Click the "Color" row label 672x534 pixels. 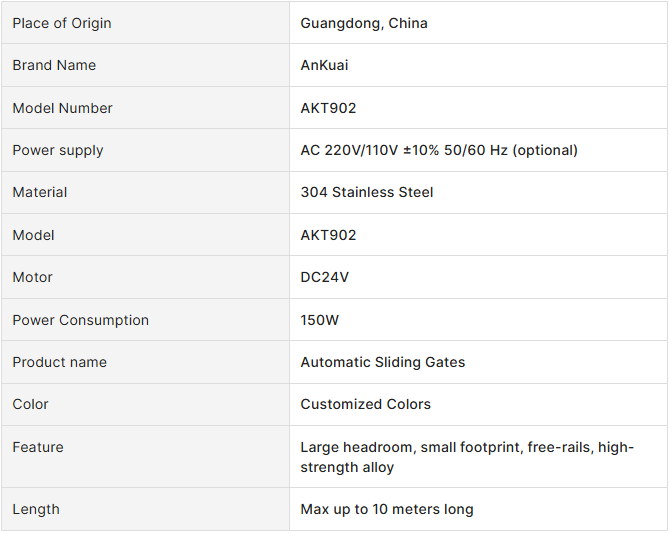coord(30,404)
